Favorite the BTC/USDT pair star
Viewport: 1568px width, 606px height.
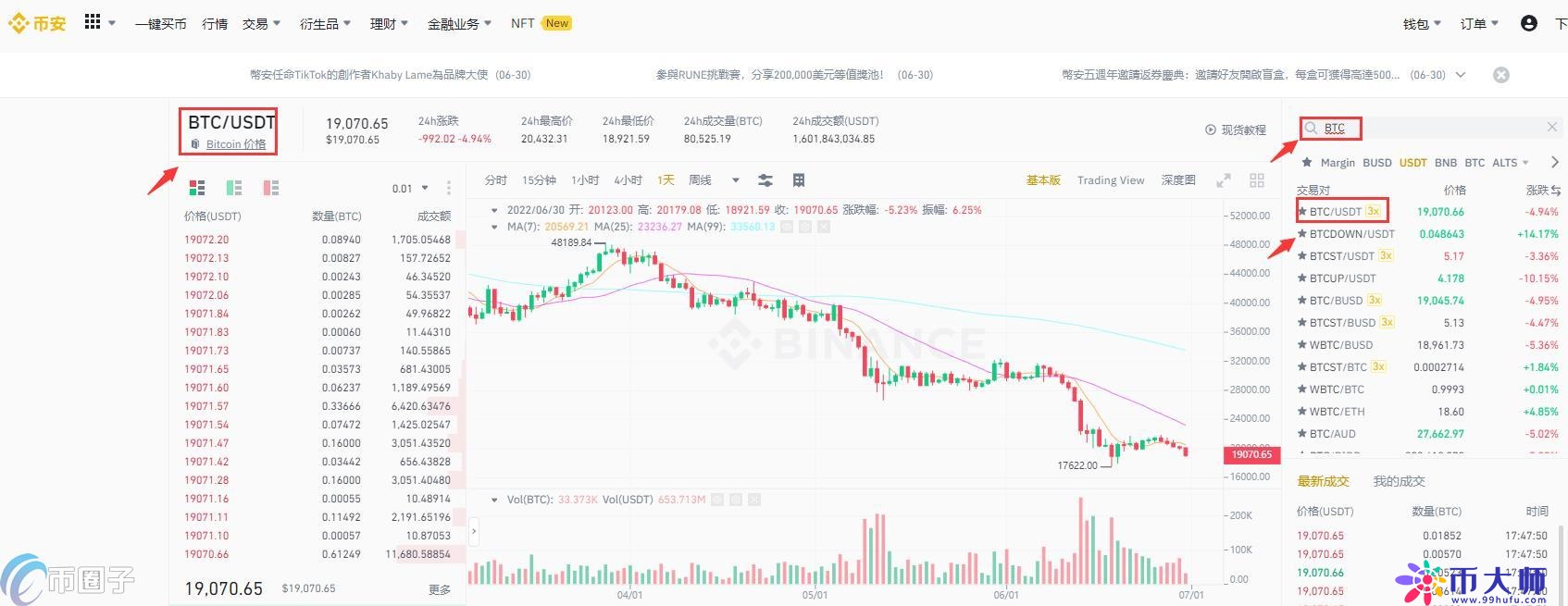tap(1302, 212)
